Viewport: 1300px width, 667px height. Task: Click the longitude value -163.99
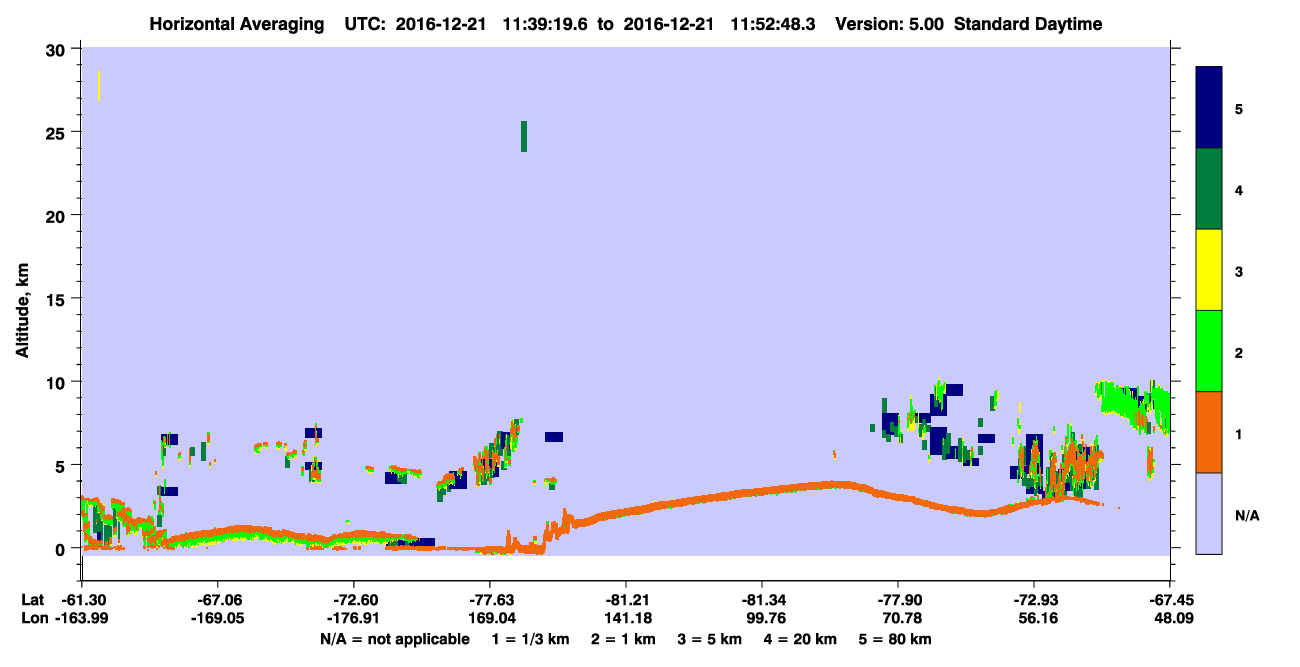coord(82,619)
